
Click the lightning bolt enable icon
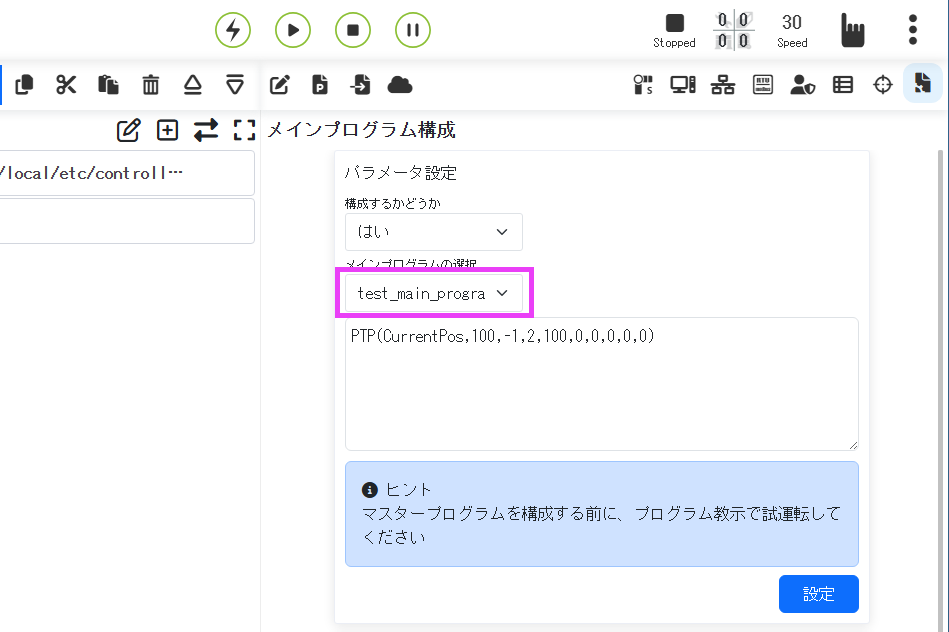tap(233, 30)
